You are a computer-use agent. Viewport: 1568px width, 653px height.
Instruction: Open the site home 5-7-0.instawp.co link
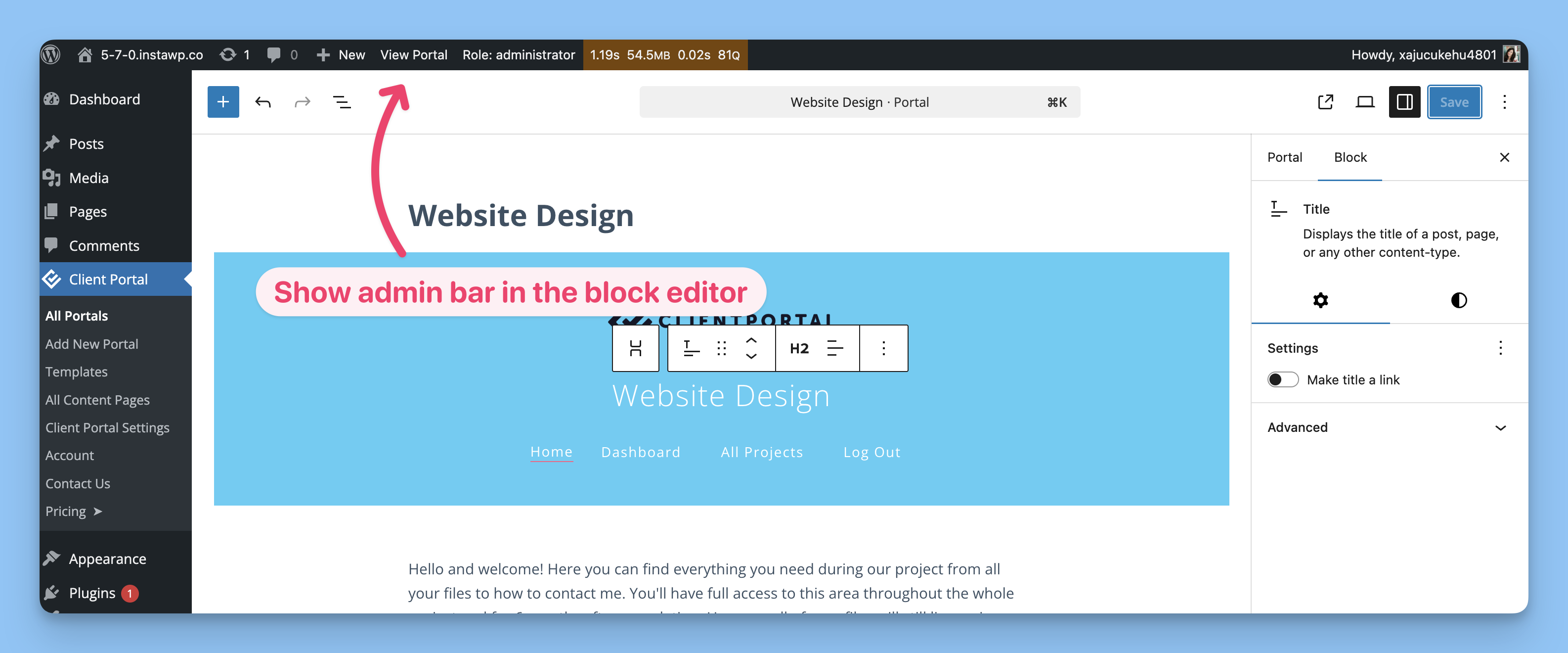point(140,55)
